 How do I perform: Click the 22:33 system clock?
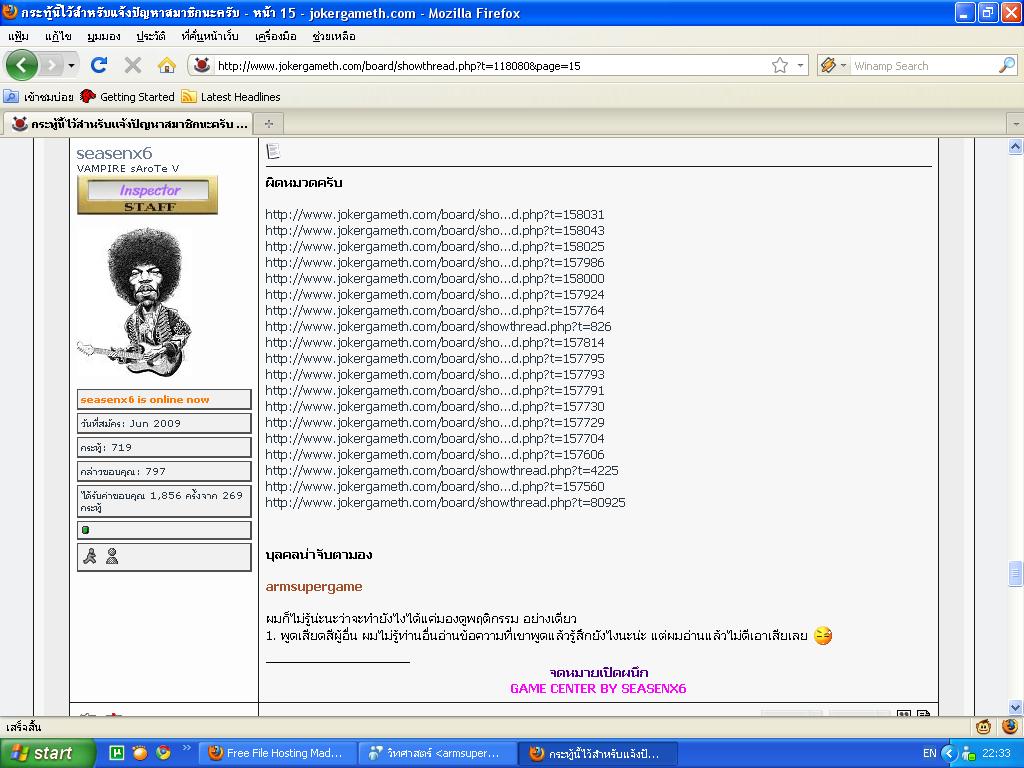coord(997,753)
